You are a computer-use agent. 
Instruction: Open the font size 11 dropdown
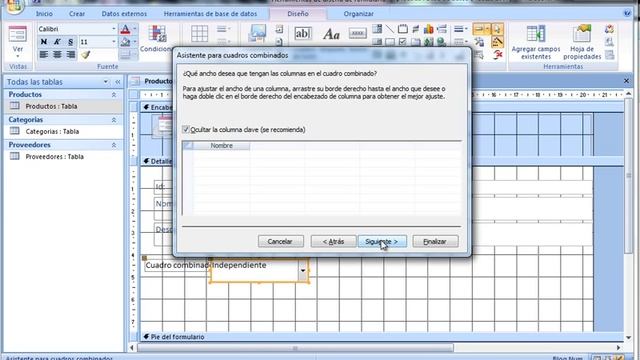pos(114,42)
